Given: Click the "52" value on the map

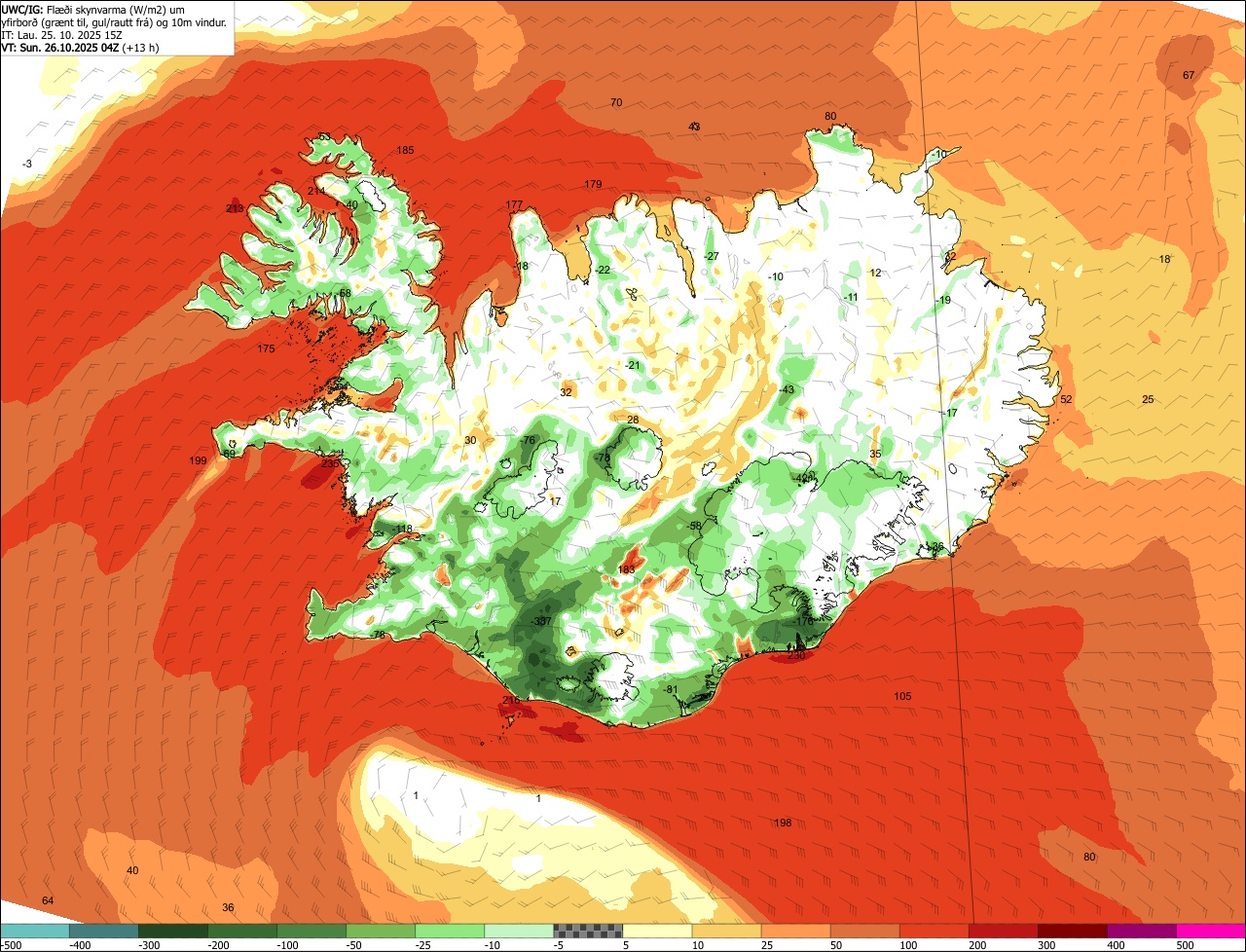Looking at the screenshot, I should pos(1066,399).
